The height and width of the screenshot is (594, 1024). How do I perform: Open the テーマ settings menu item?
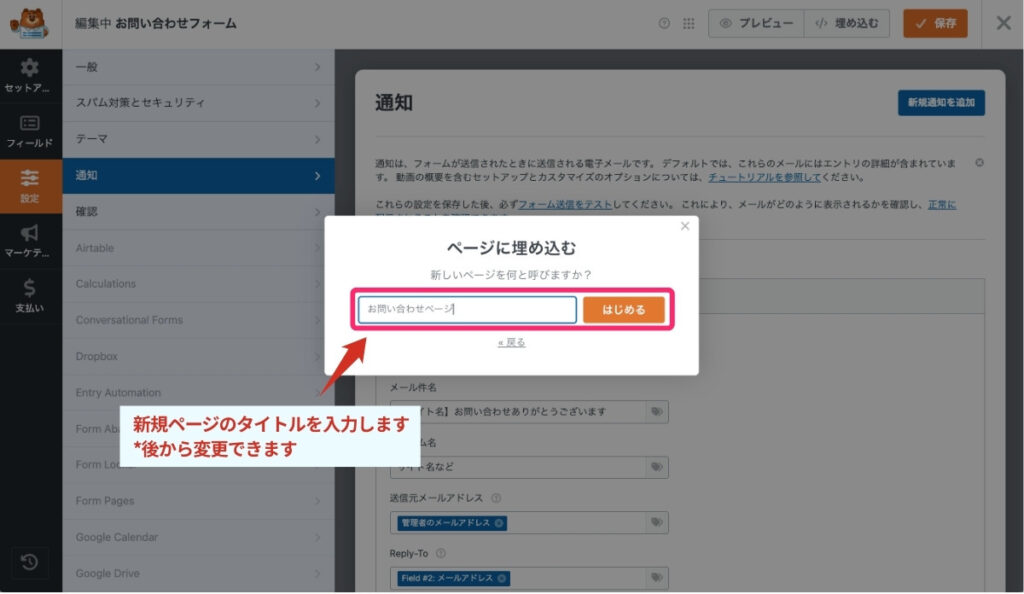click(198, 139)
